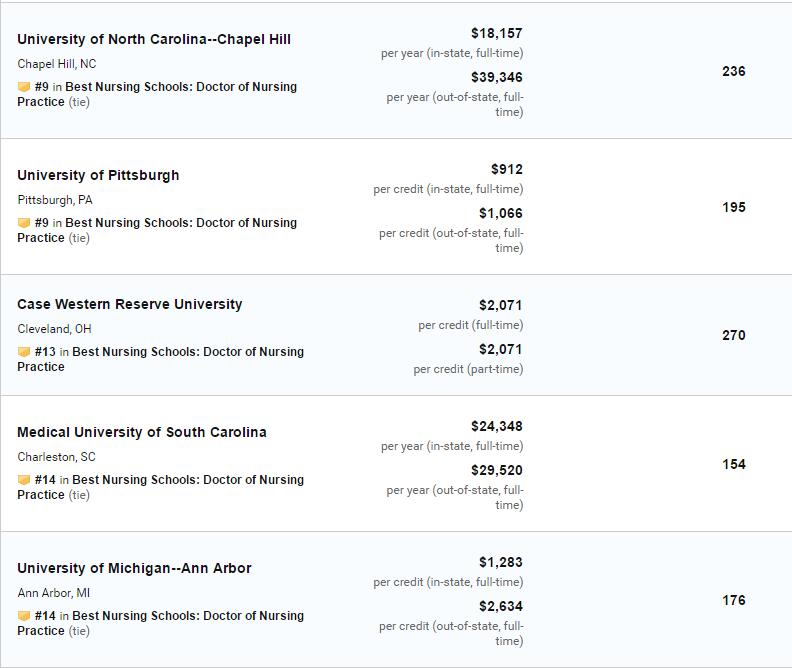This screenshot has height=668, width=792.
Task: Open University of North Carolina--Chapel Hill school page
Action: (154, 39)
